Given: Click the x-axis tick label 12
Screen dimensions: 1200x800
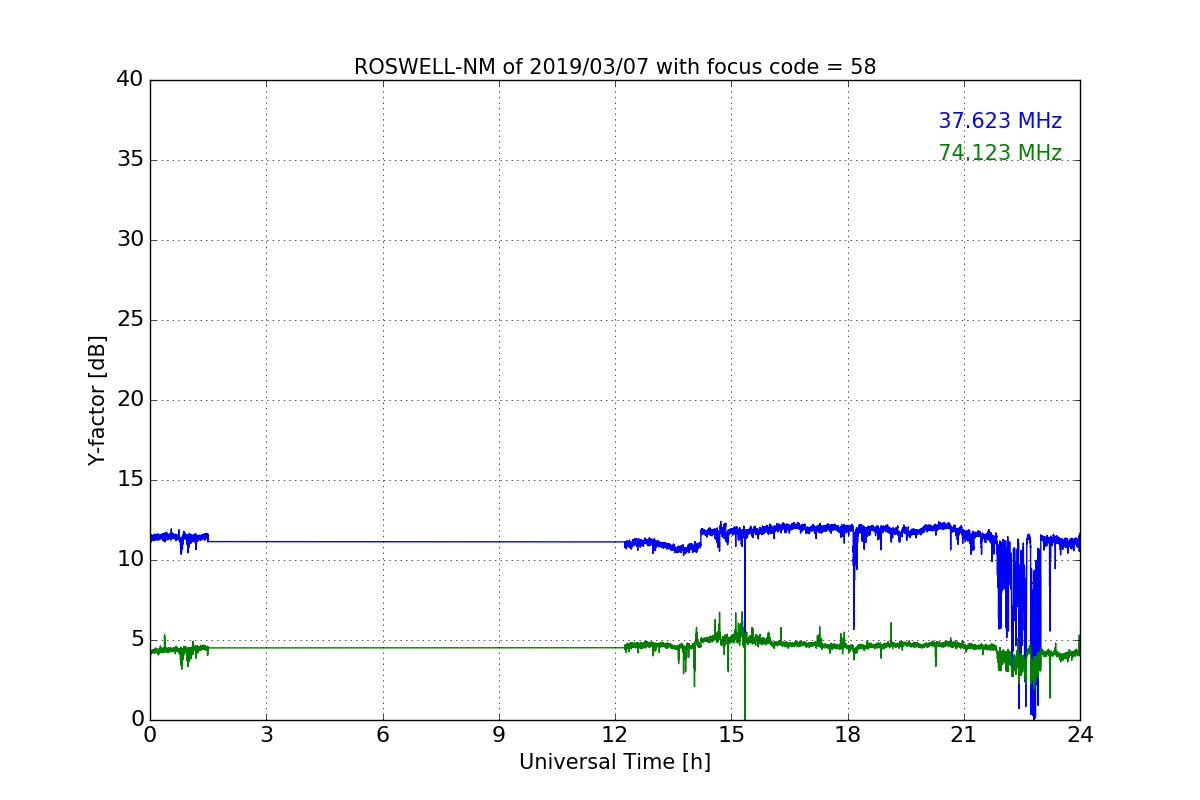Looking at the screenshot, I should pyautogui.click(x=615, y=735).
